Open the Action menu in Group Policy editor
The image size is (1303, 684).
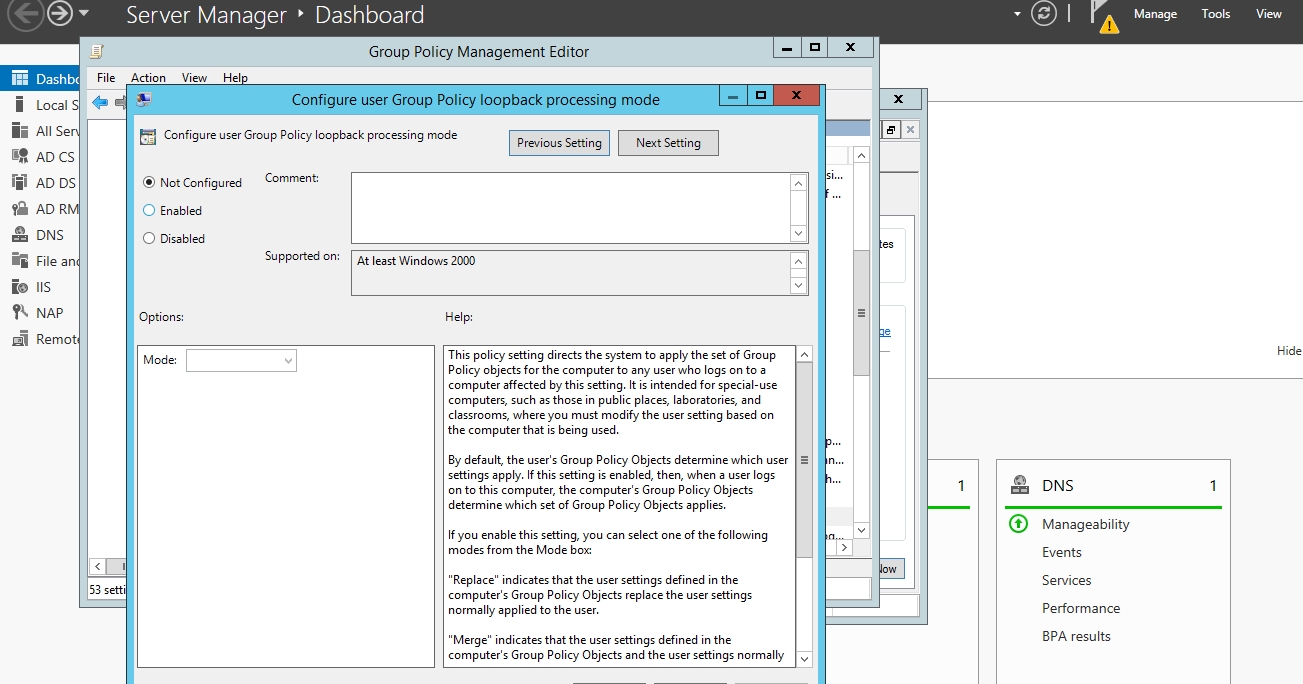point(148,78)
